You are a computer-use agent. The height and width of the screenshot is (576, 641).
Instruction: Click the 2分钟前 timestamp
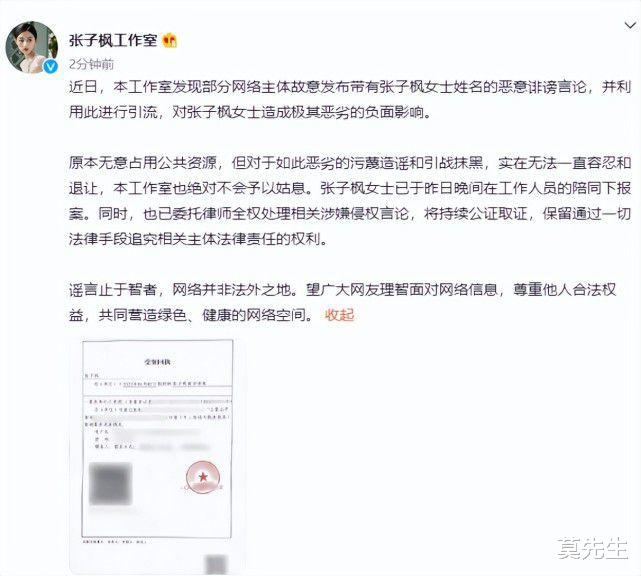[91, 64]
